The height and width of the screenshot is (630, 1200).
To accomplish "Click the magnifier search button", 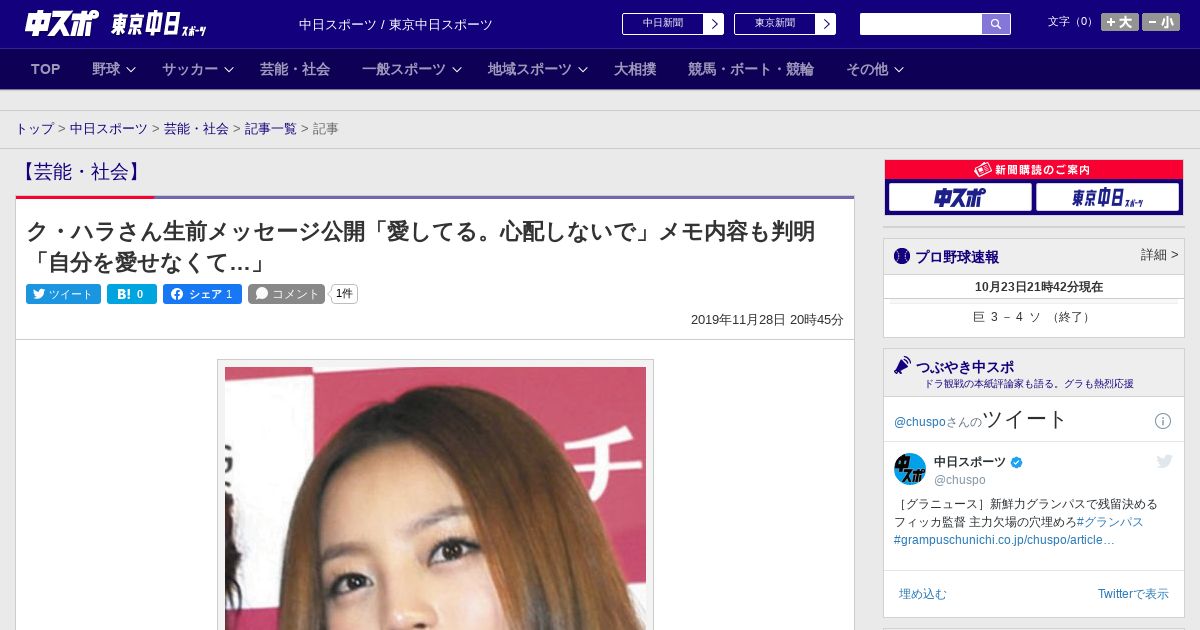I will click(x=996, y=24).
